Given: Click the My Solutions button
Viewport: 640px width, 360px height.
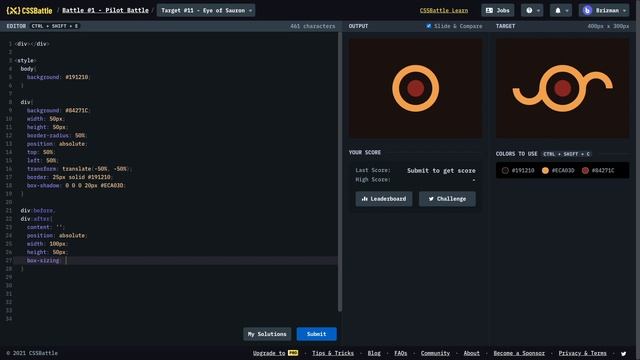Looking at the screenshot, I should click(267, 334).
